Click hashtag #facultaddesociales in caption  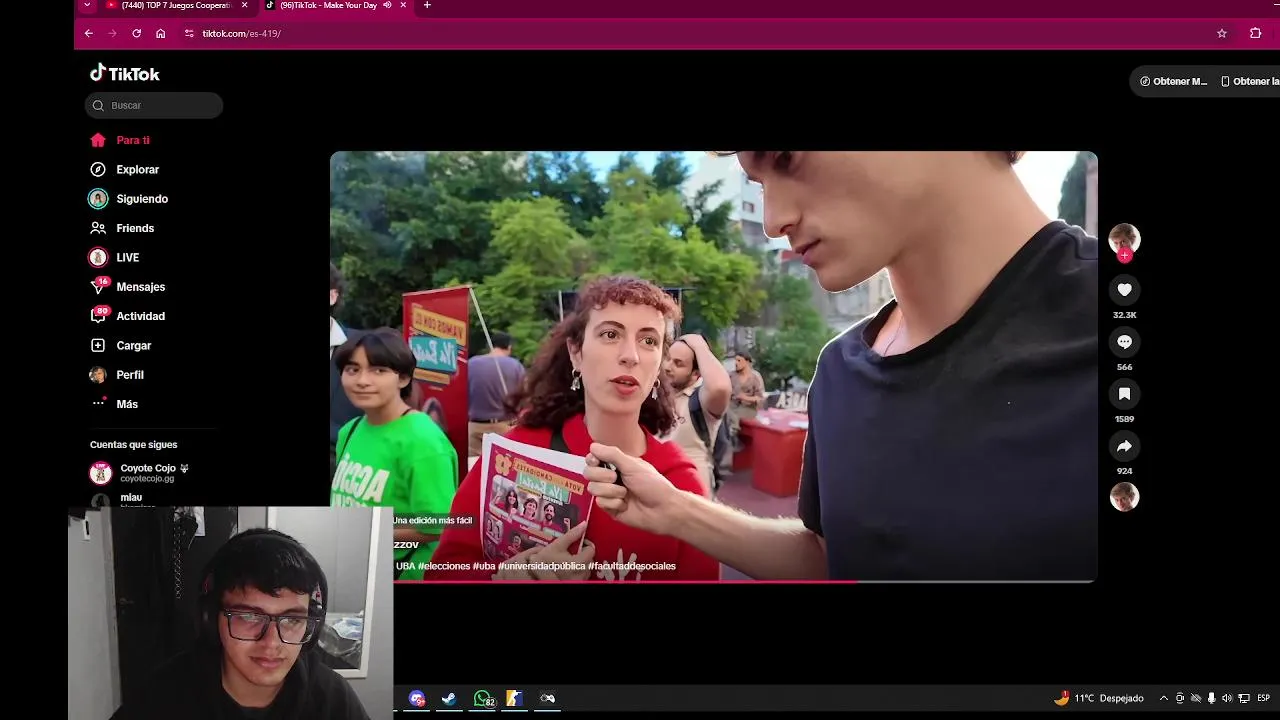tap(632, 566)
